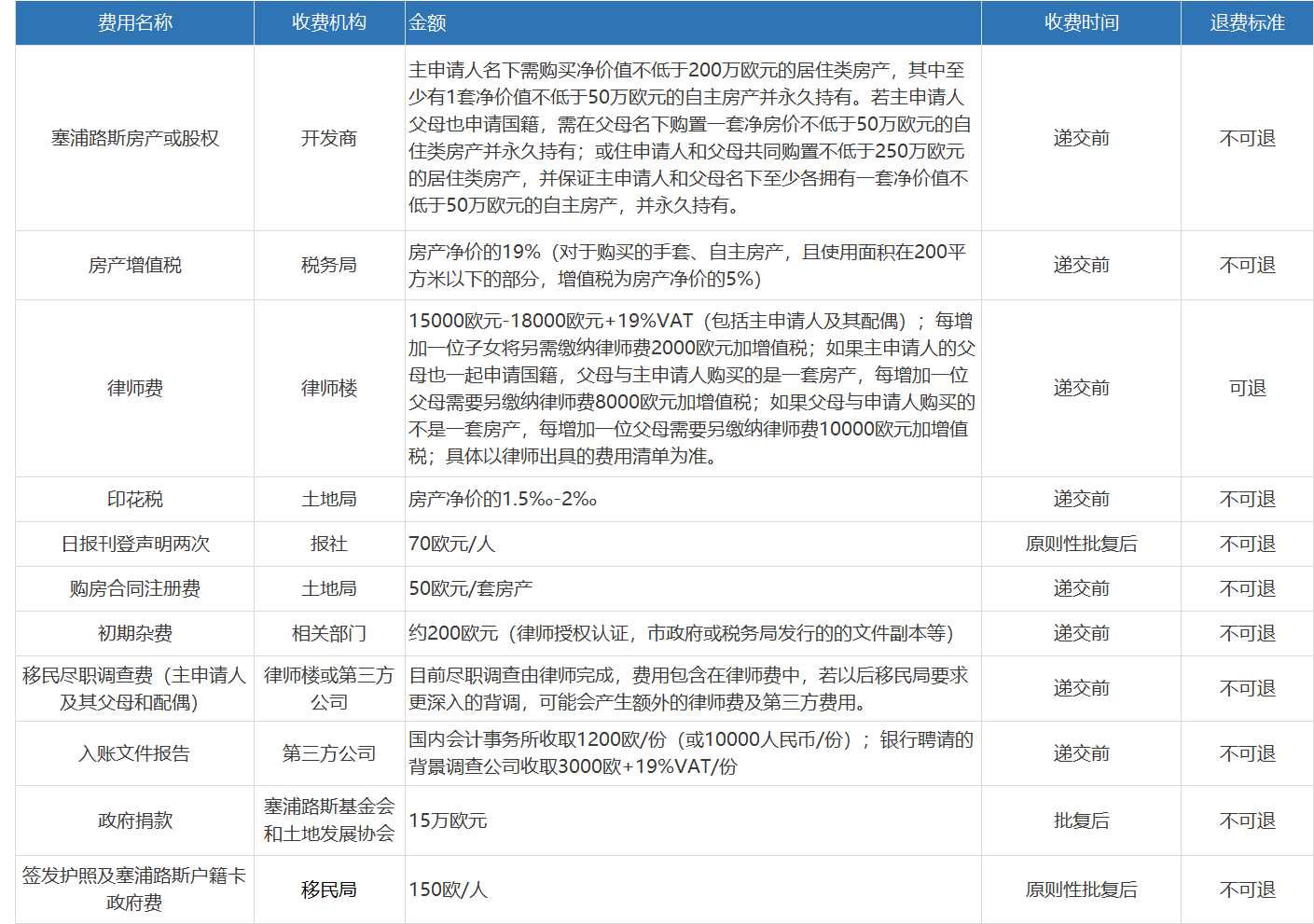Select the 开发商 institution cell
Screen dimensions: 1314x924
click(328, 138)
